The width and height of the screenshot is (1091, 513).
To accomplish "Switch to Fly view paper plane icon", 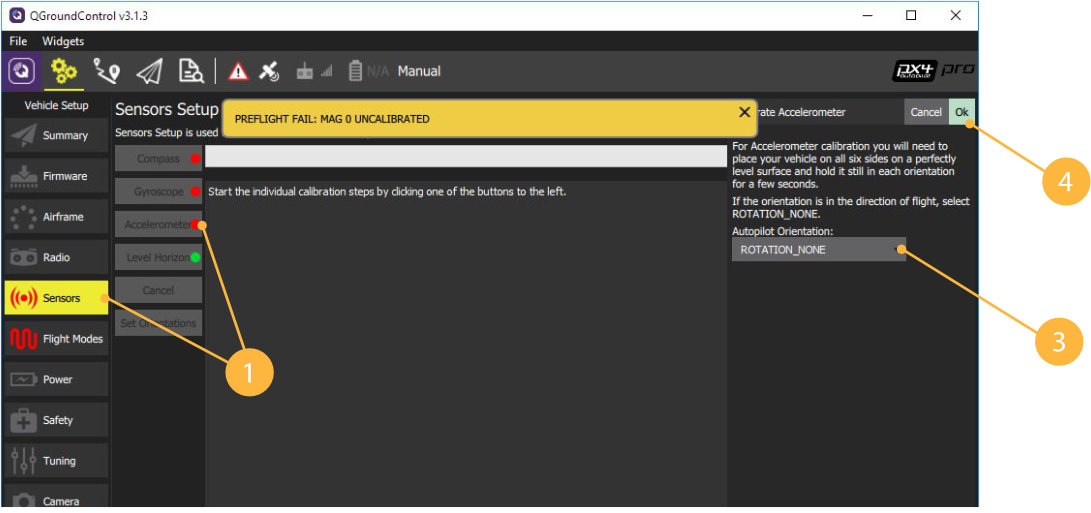I will click(x=149, y=72).
